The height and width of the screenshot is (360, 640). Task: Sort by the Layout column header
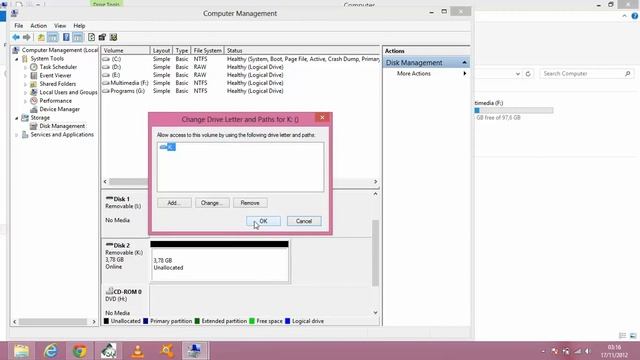pos(161,51)
